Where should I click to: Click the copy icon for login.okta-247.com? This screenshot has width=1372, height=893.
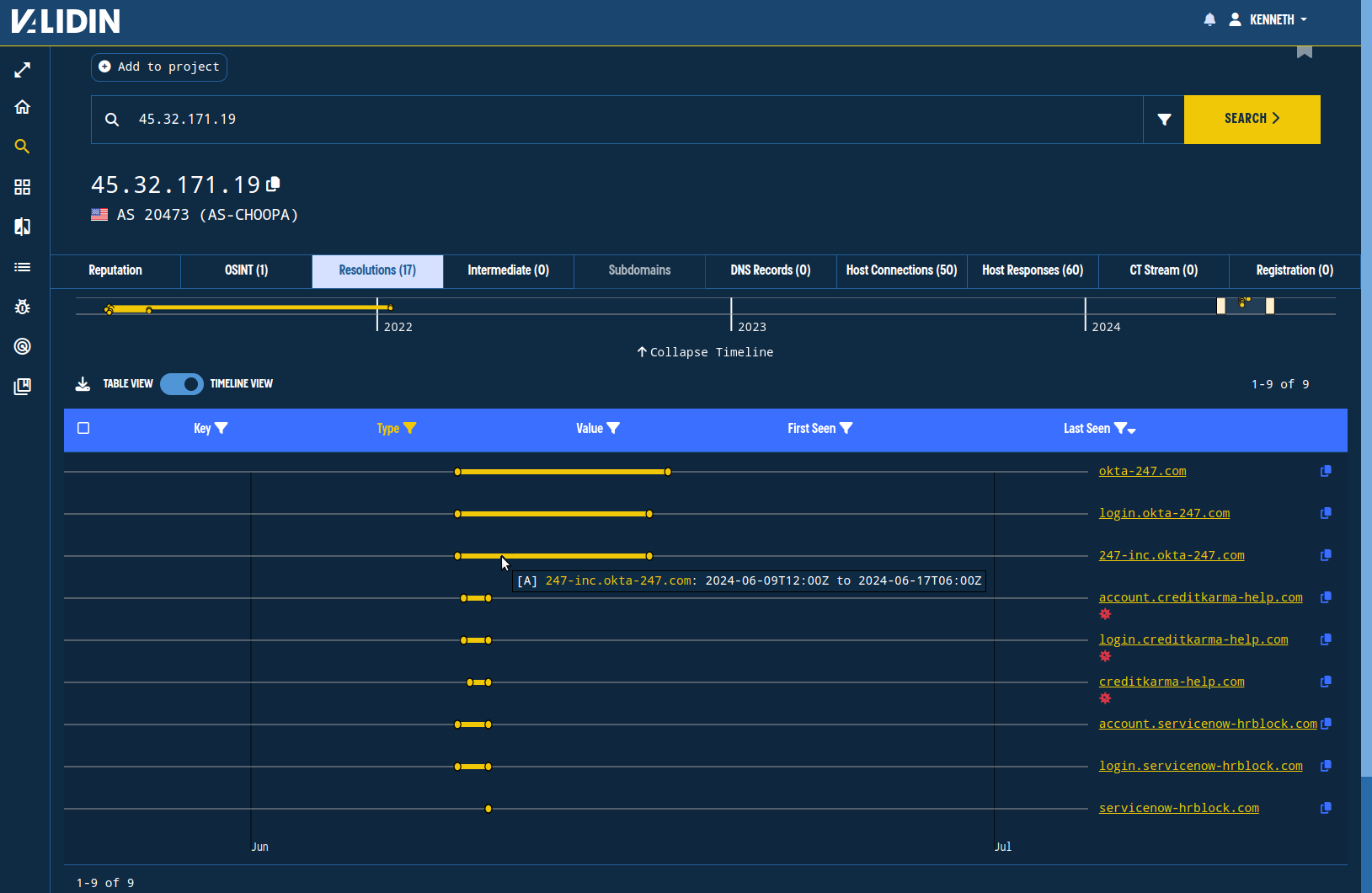(x=1326, y=513)
